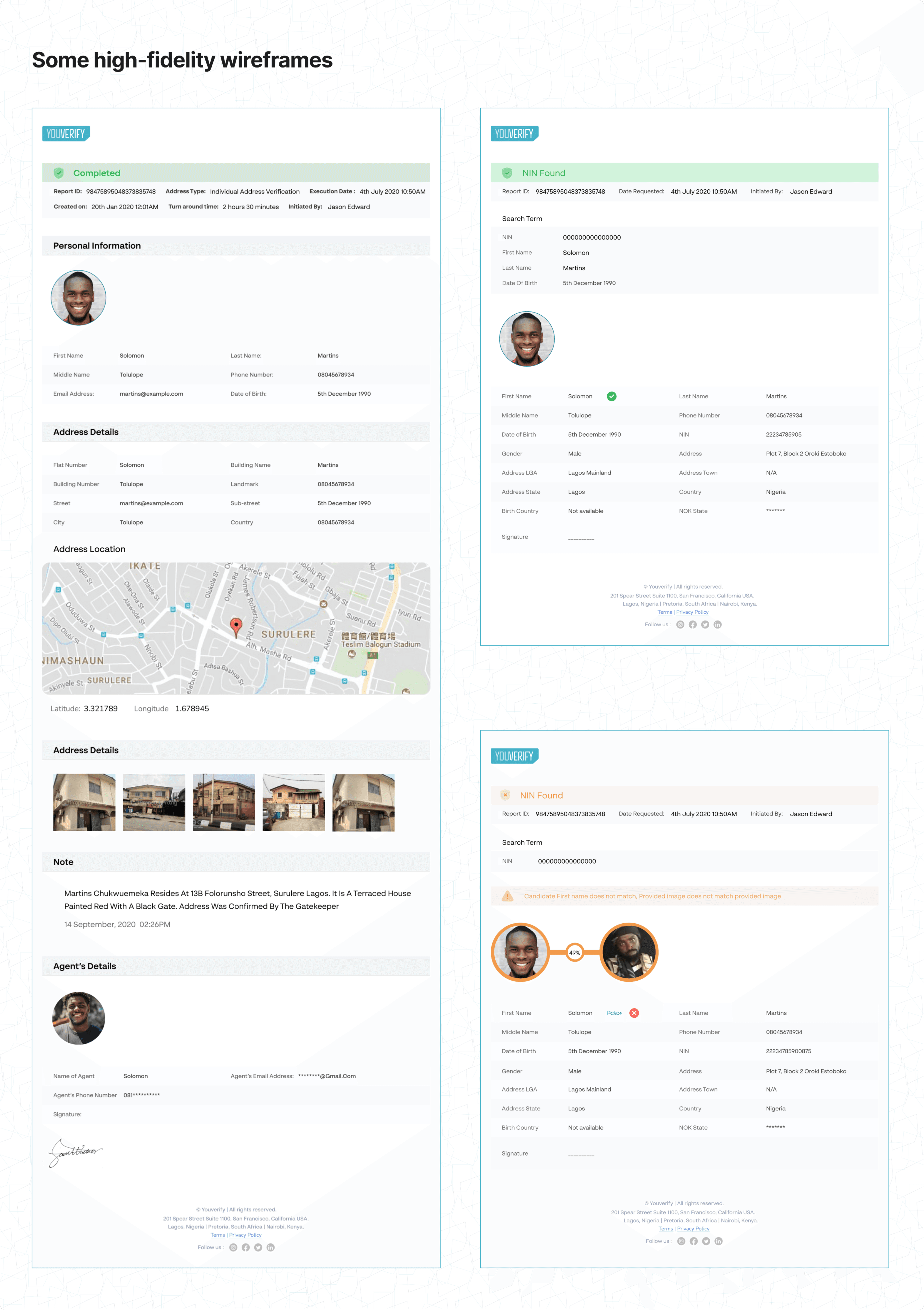Open Facebook icon in the green NIN report footer

pyautogui.click(x=693, y=625)
